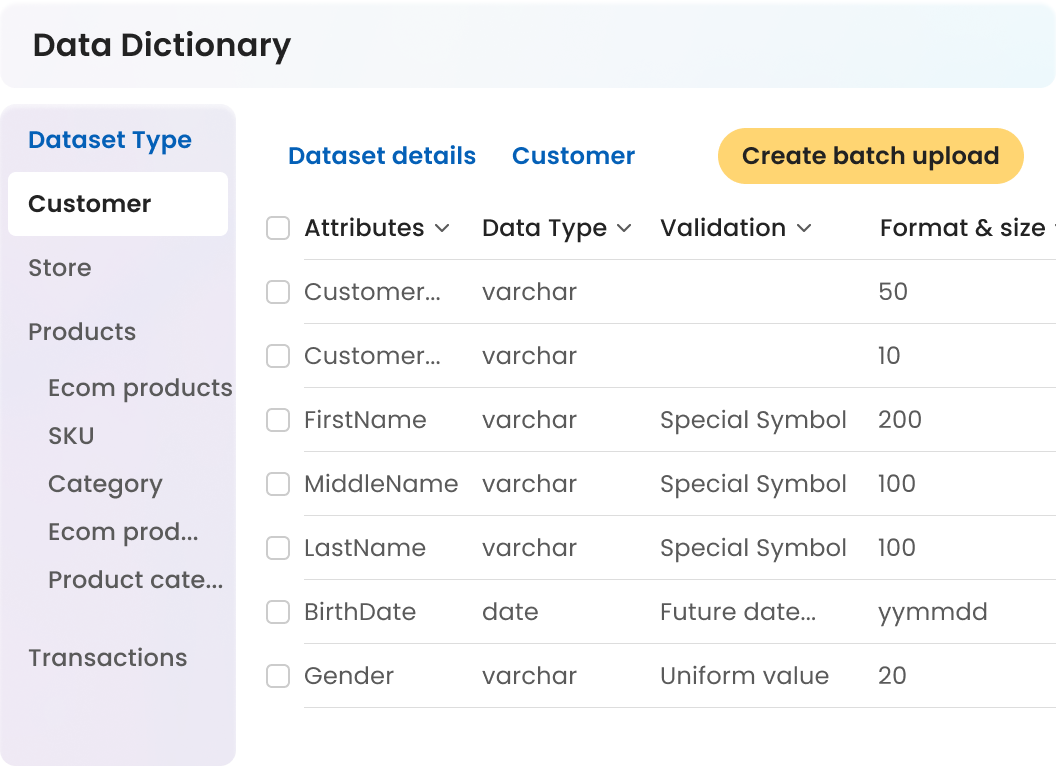Toggle the select-all checkbox beside Attributes
Viewport: 1056px width, 766px height.
278,228
